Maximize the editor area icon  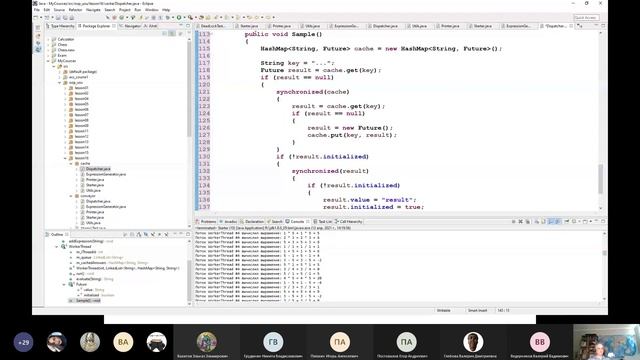click(x=603, y=26)
